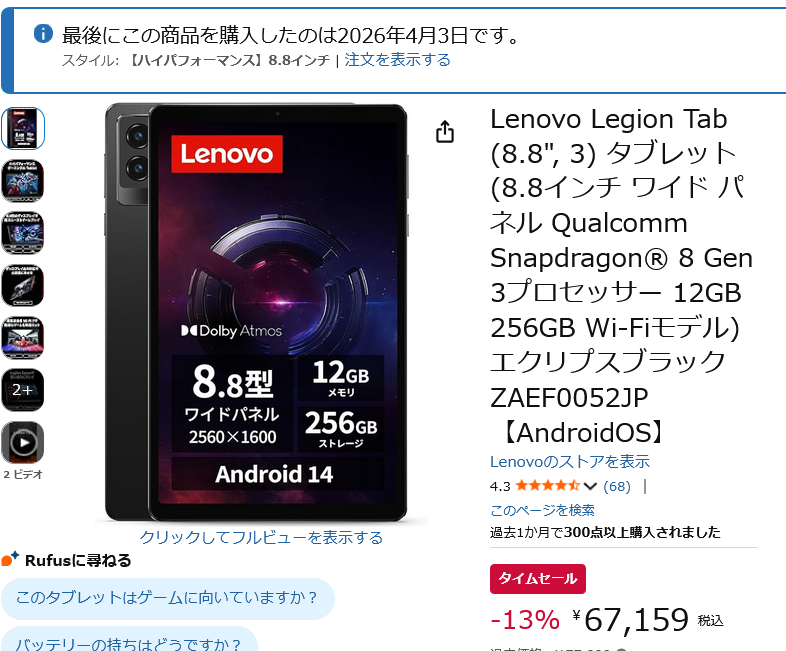Select the fifth thumbnail in the image gallery

click(x=23, y=338)
